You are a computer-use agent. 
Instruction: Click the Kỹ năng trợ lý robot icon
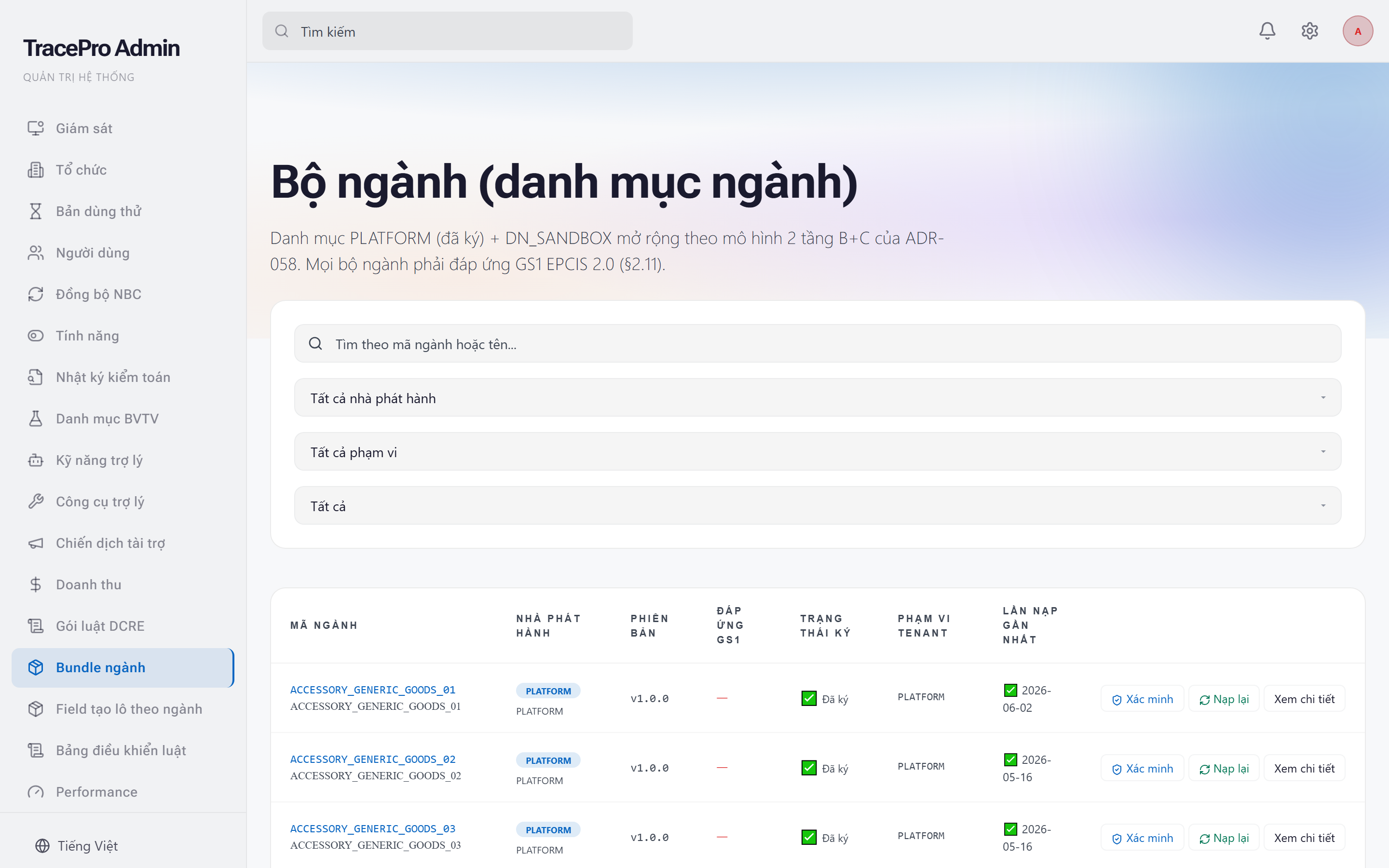tap(36, 460)
